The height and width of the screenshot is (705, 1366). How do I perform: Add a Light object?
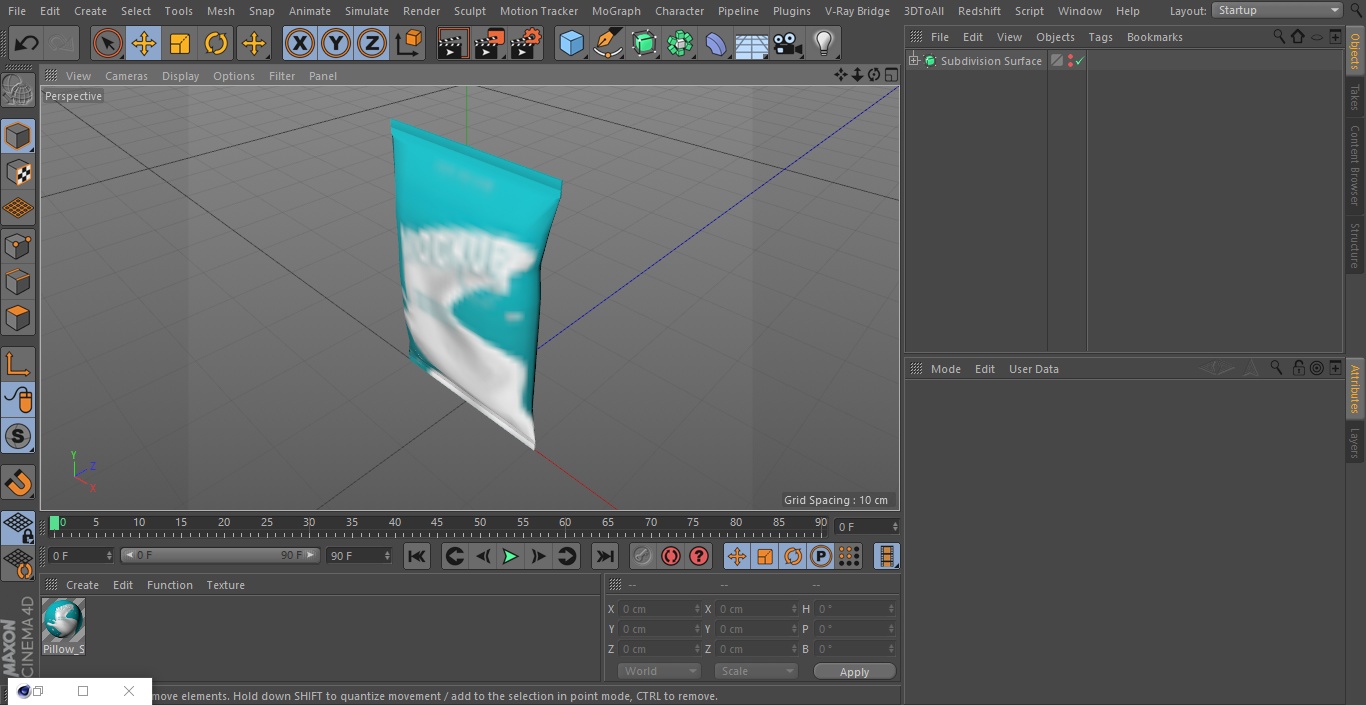[x=824, y=43]
